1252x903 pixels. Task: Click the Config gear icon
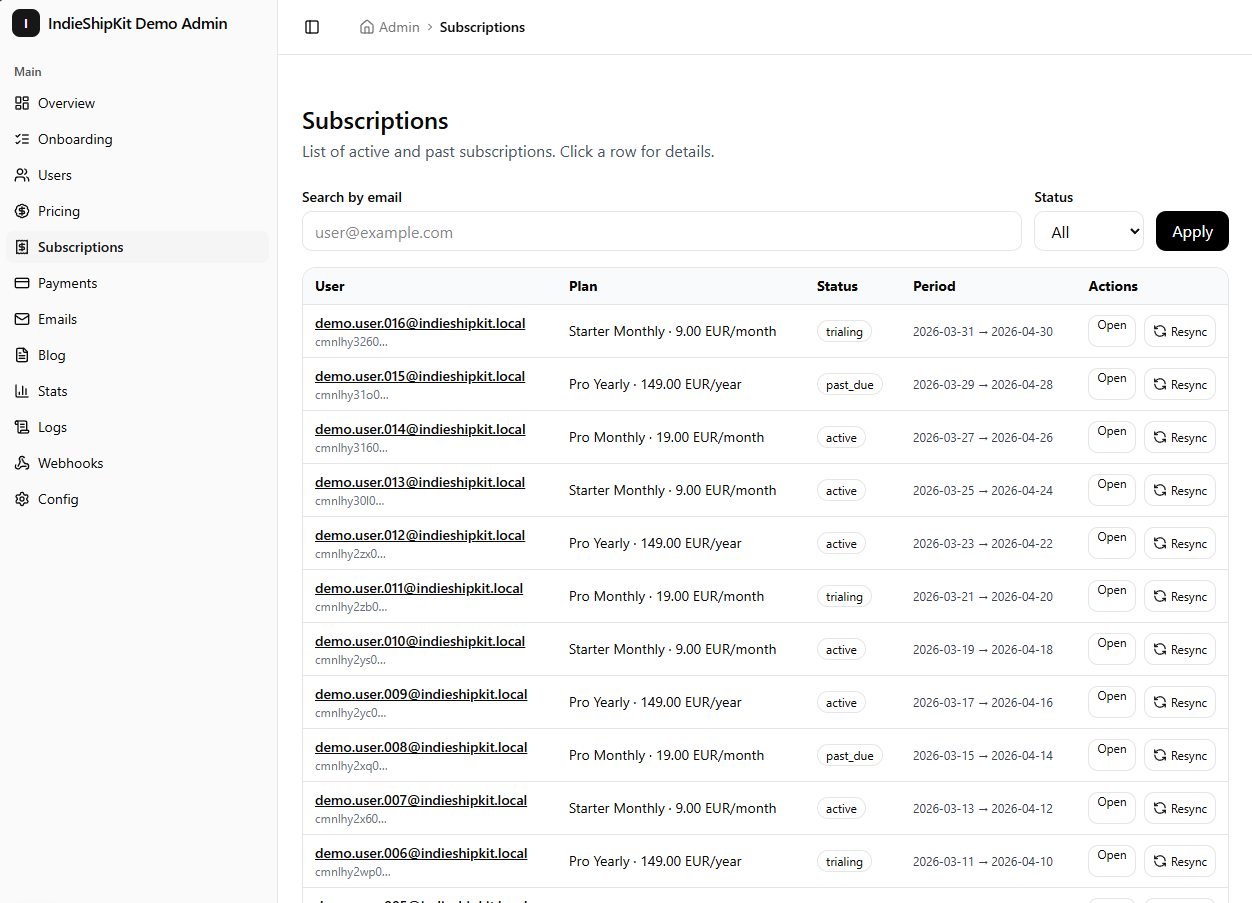click(22, 499)
